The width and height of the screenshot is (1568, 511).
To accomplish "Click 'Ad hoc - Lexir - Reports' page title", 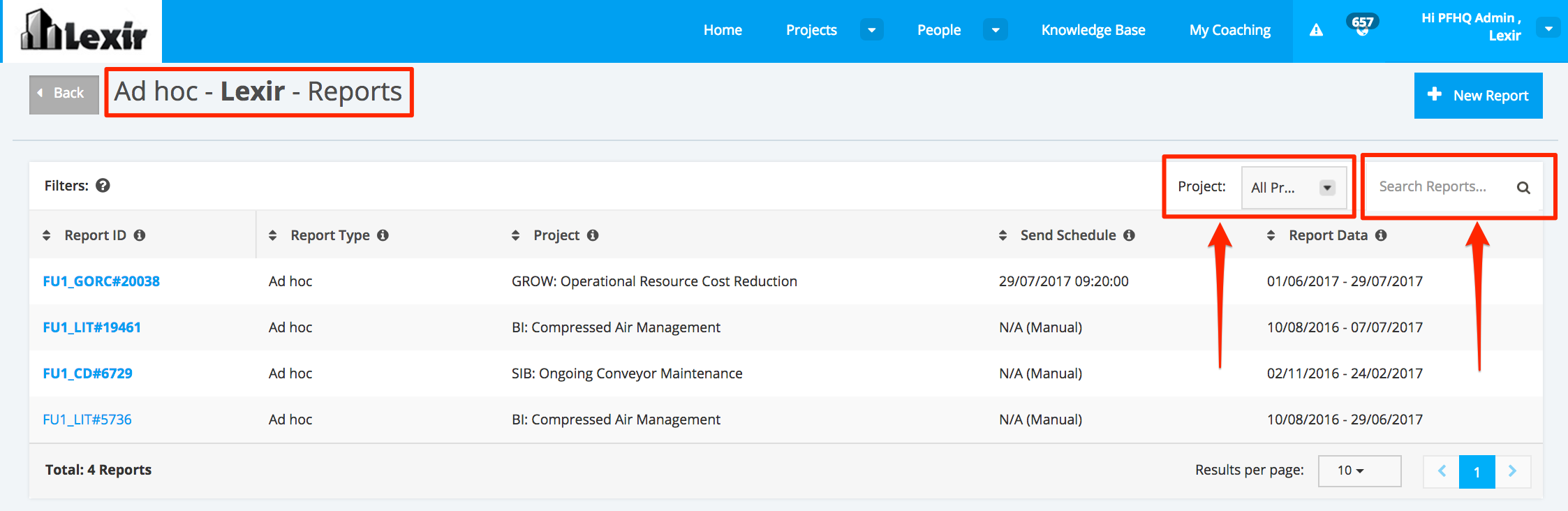I will [258, 91].
